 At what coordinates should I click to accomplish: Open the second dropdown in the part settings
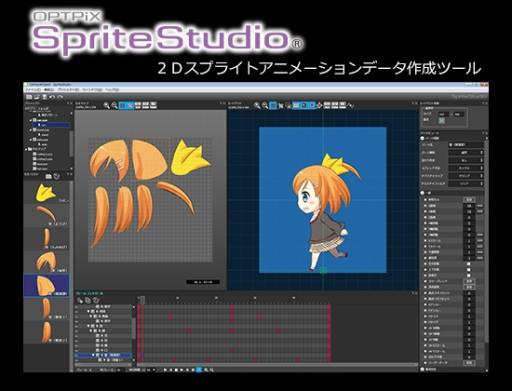click(x=466, y=153)
